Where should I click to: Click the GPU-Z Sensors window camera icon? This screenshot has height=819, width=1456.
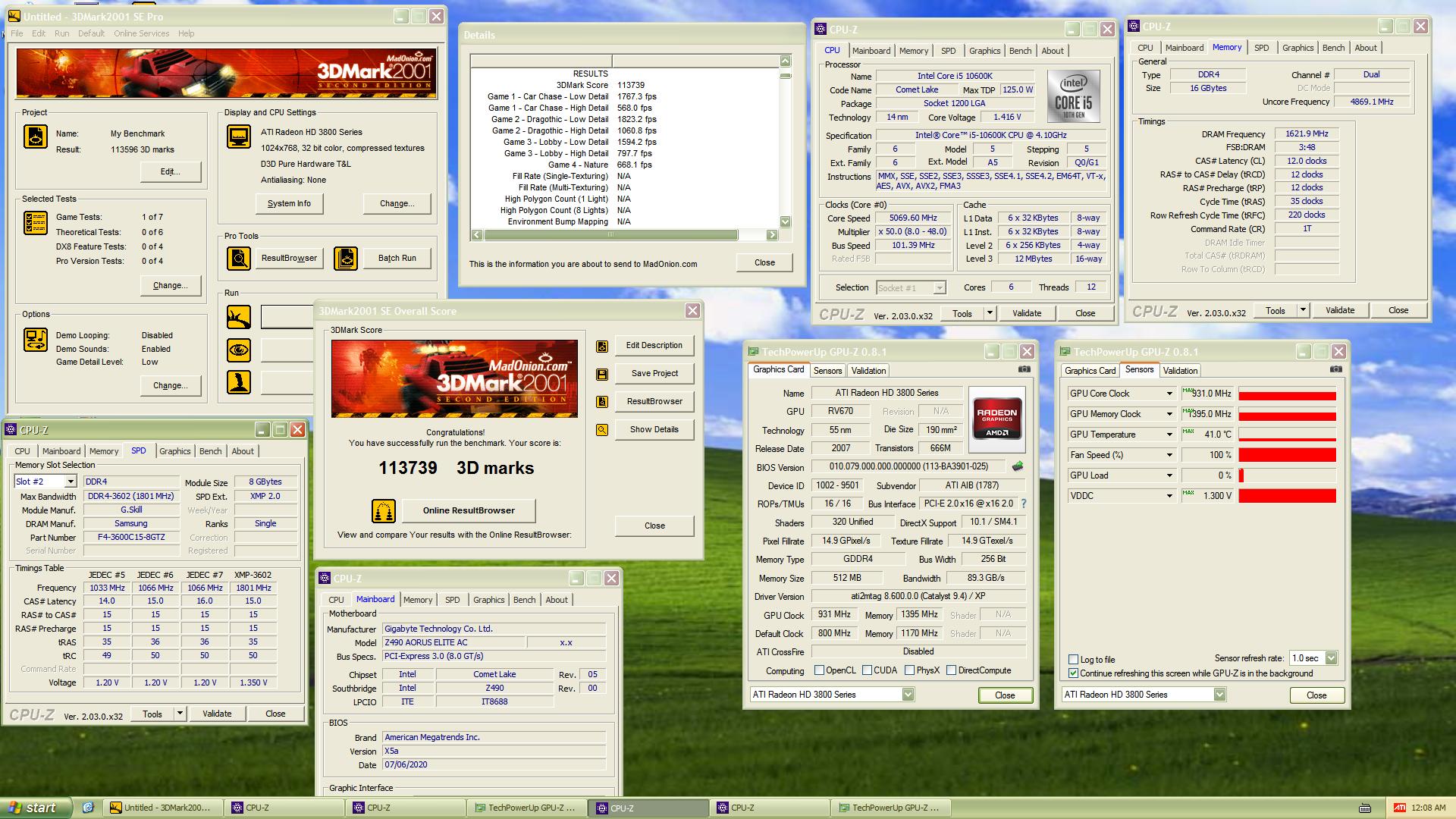(x=1336, y=369)
